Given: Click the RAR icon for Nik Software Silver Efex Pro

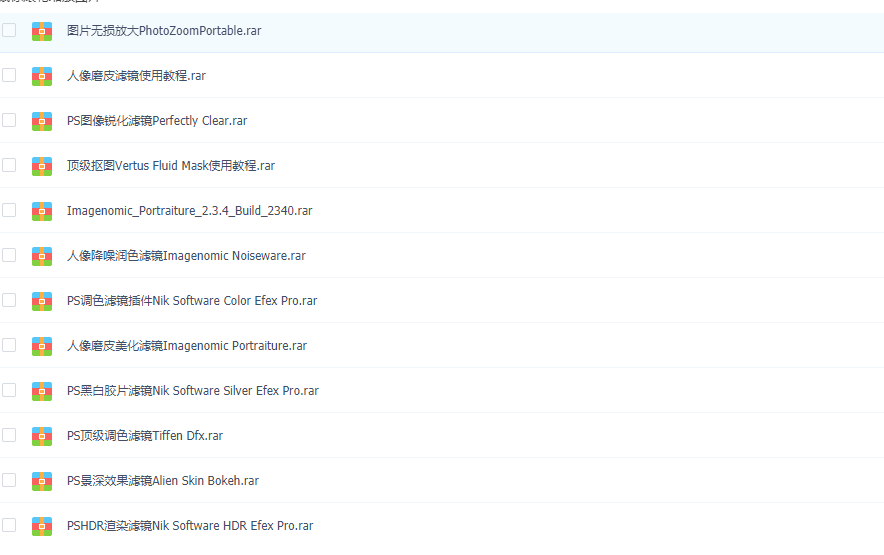Looking at the screenshot, I should [42, 391].
